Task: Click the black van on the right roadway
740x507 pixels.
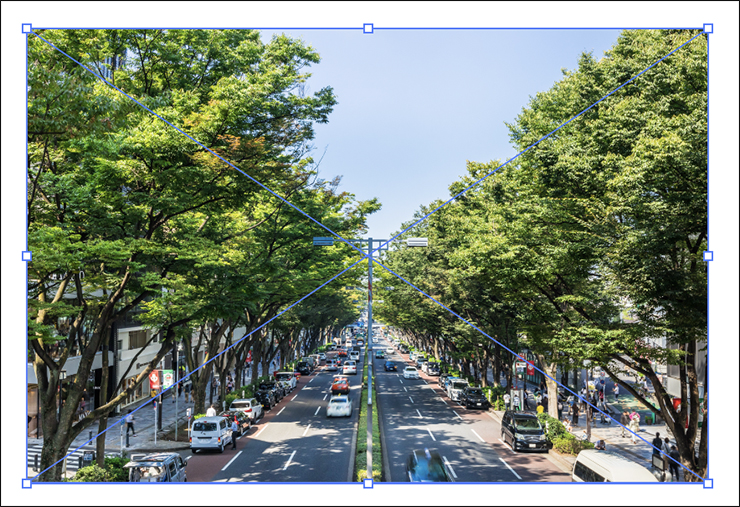Action: tap(523, 430)
